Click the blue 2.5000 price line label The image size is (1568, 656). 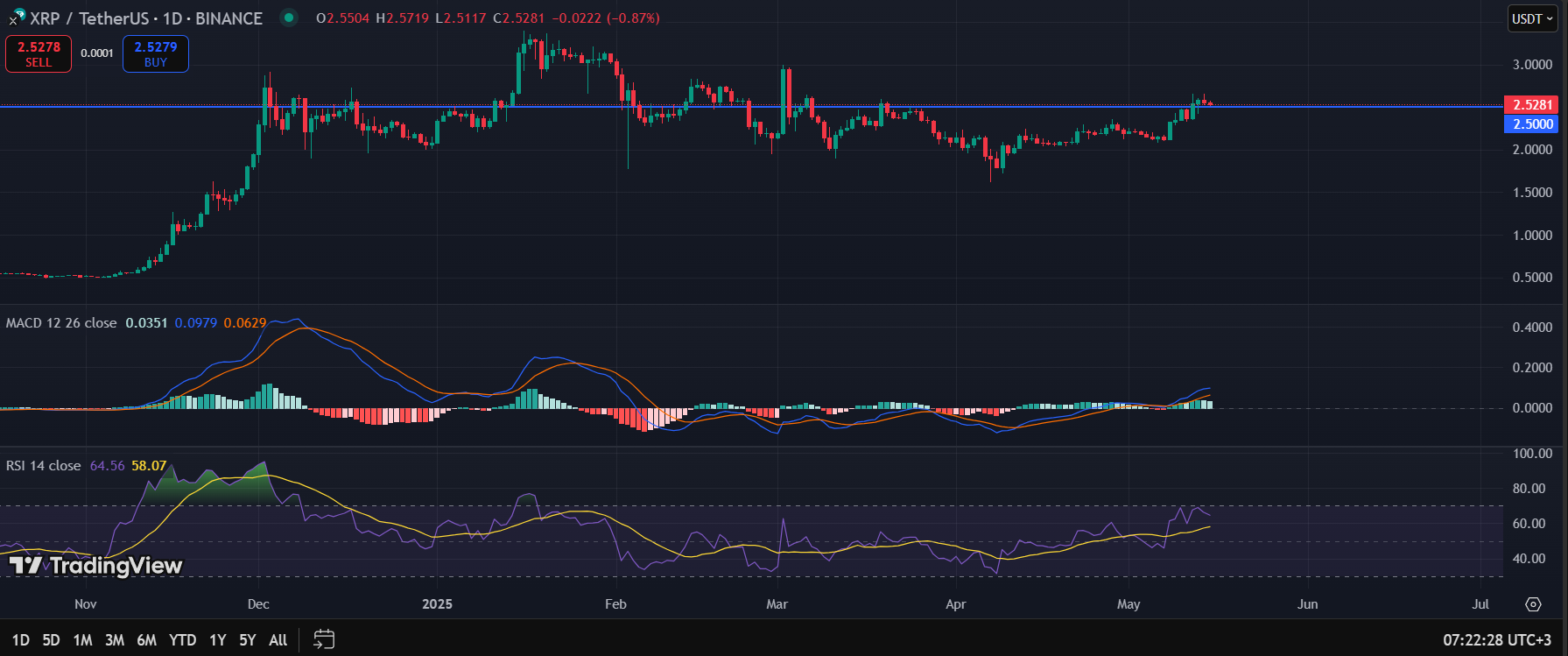coord(1530,124)
